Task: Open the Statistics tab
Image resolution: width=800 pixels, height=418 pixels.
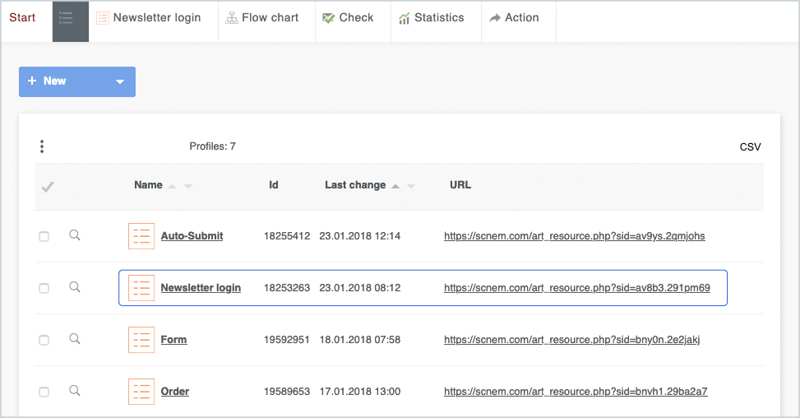Action: click(431, 18)
